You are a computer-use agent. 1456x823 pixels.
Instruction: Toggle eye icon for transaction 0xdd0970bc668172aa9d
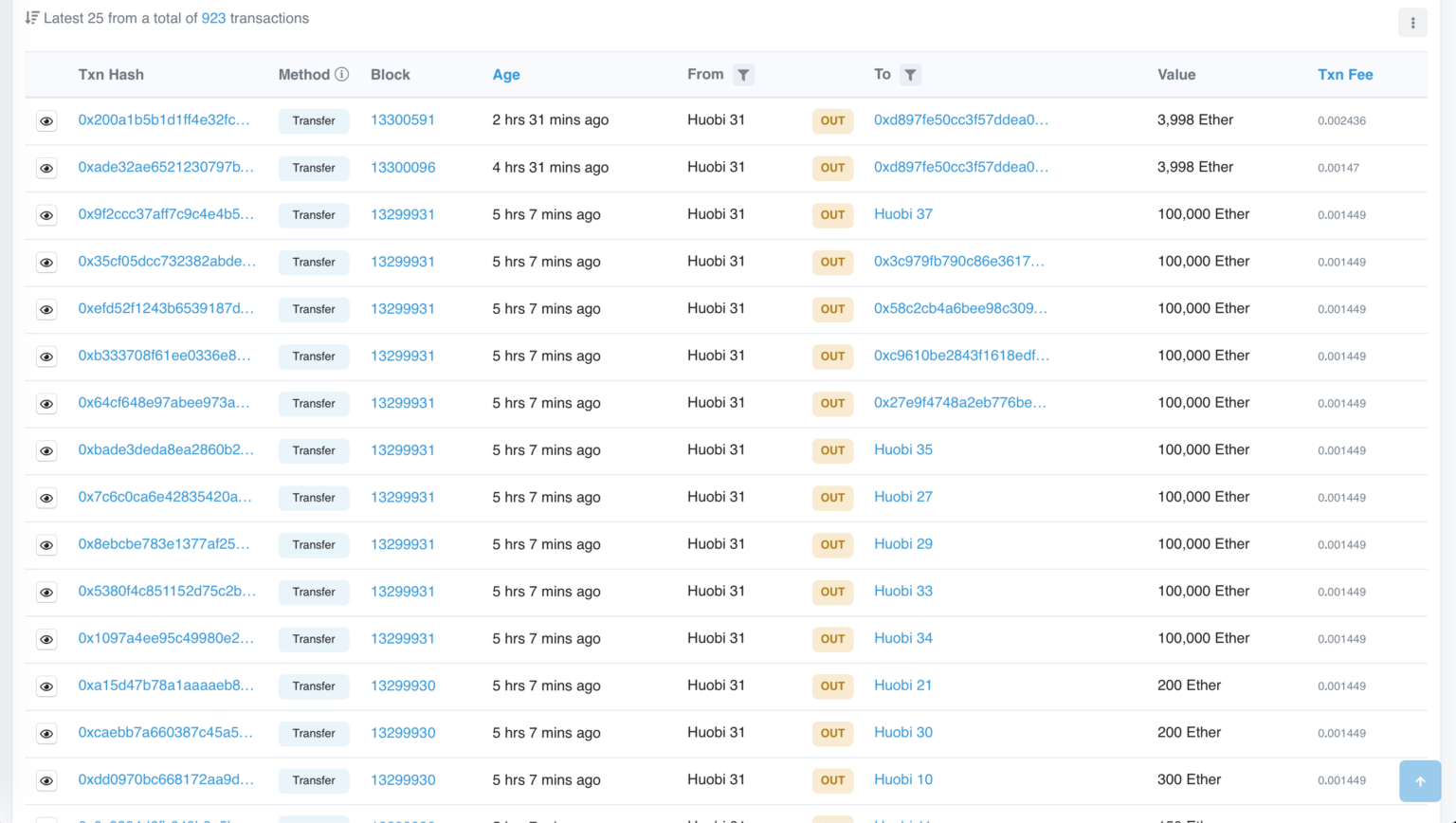point(46,780)
